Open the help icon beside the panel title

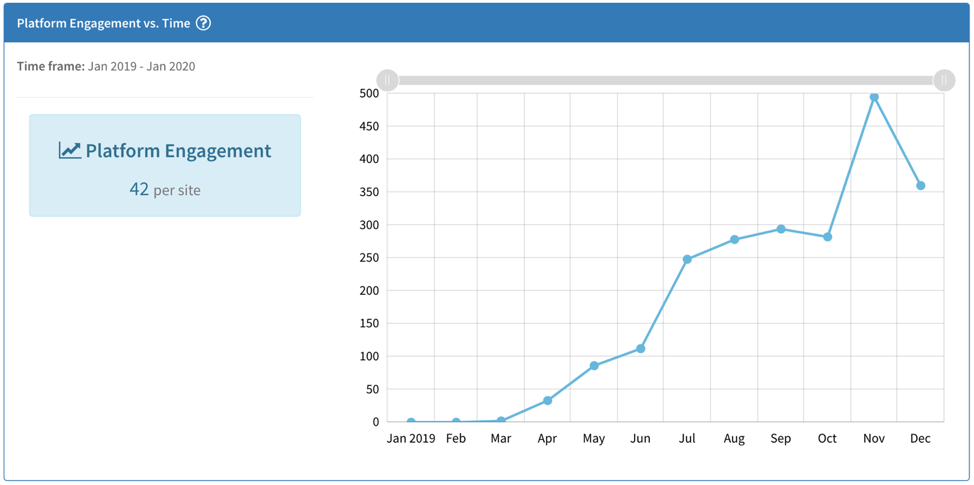point(203,23)
